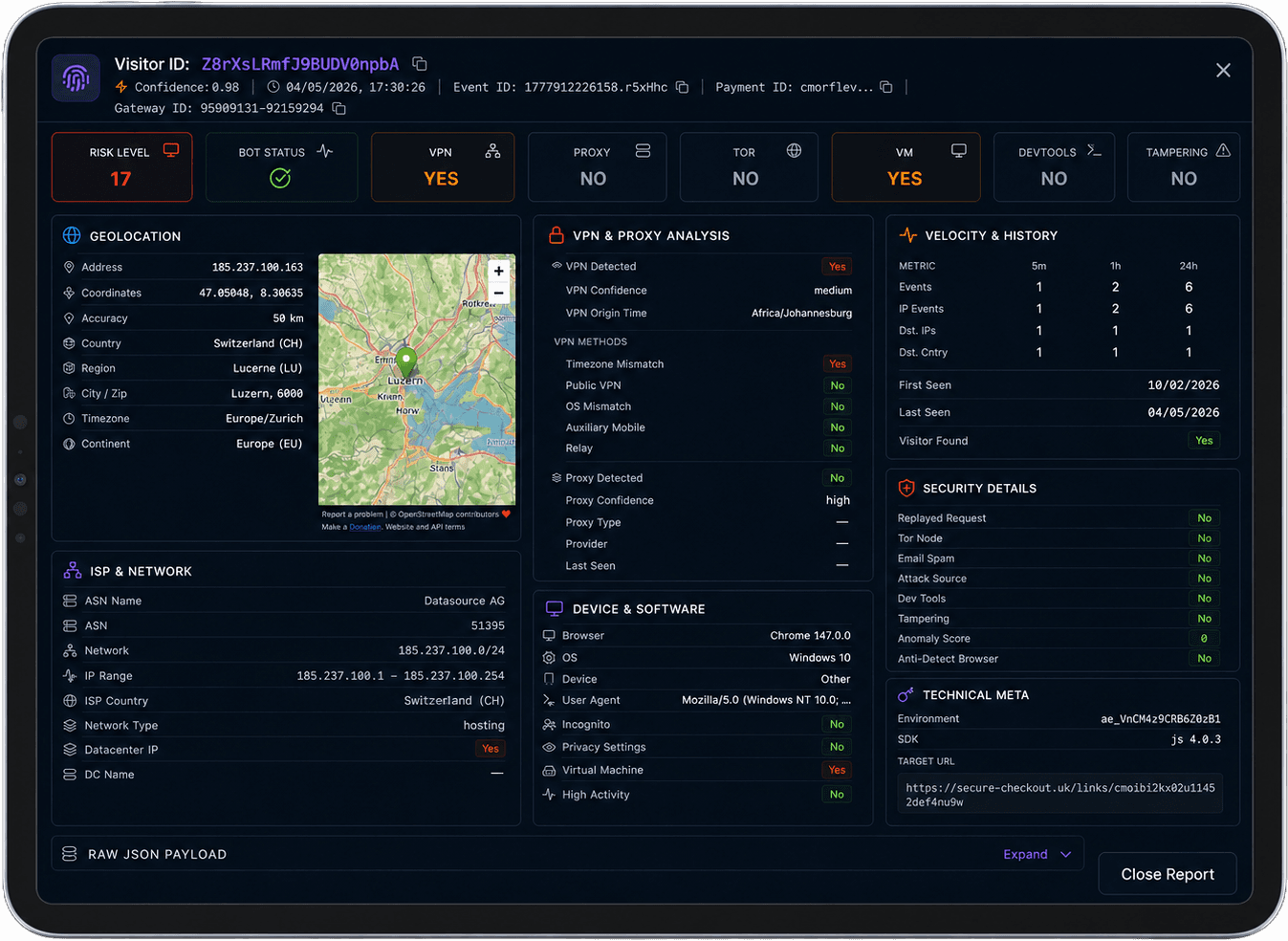The image size is (1288, 941).
Task: Click the Velocity & History pulse icon
Action: [908, 234]
